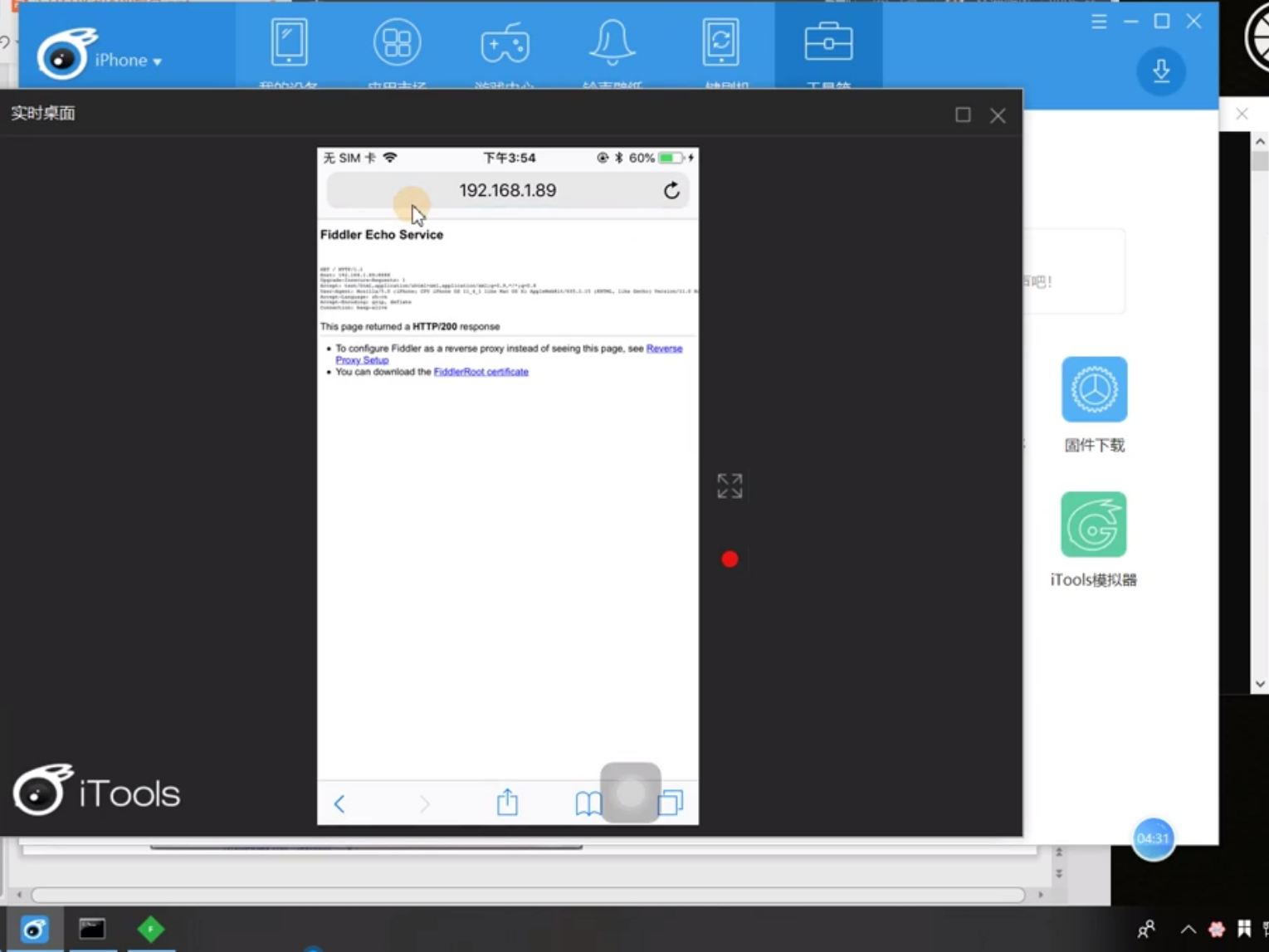Open Safari bookmarks book icon
The height and width of the screenshot is (952, 1269).
click(x=588, y=803)
